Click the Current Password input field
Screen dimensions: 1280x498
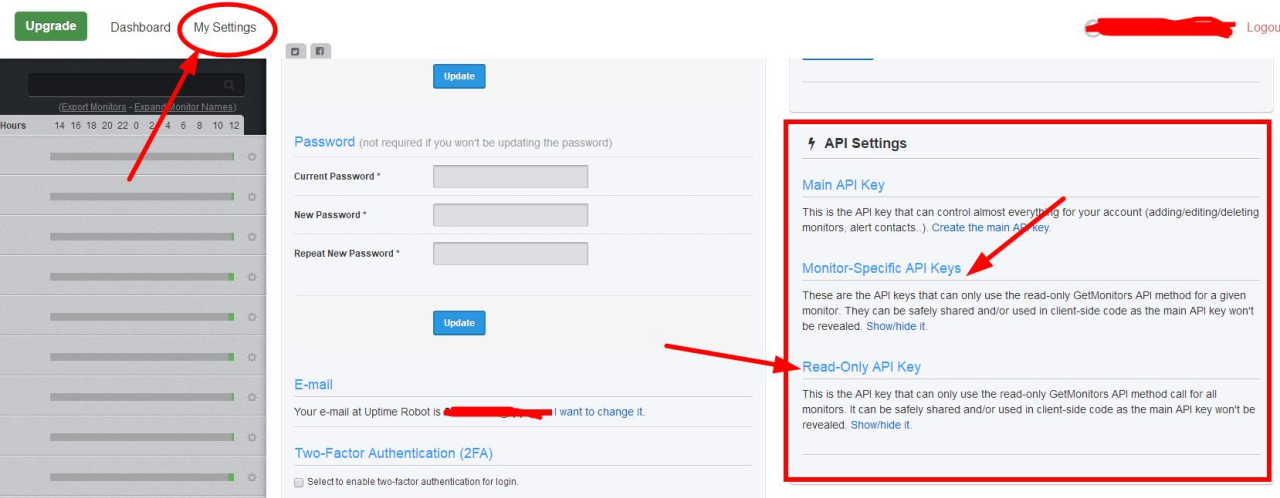pyautogui.click(x=510, y=177)
